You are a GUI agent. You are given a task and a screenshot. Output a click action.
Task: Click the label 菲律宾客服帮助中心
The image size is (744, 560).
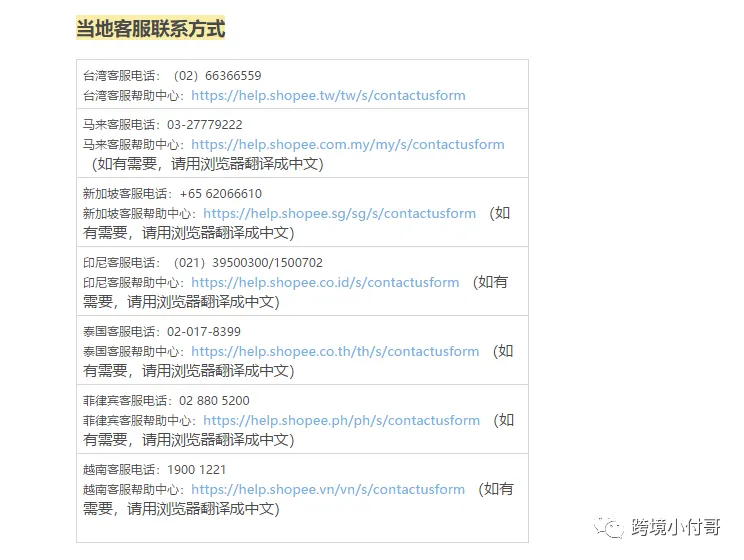click(137, 421)
